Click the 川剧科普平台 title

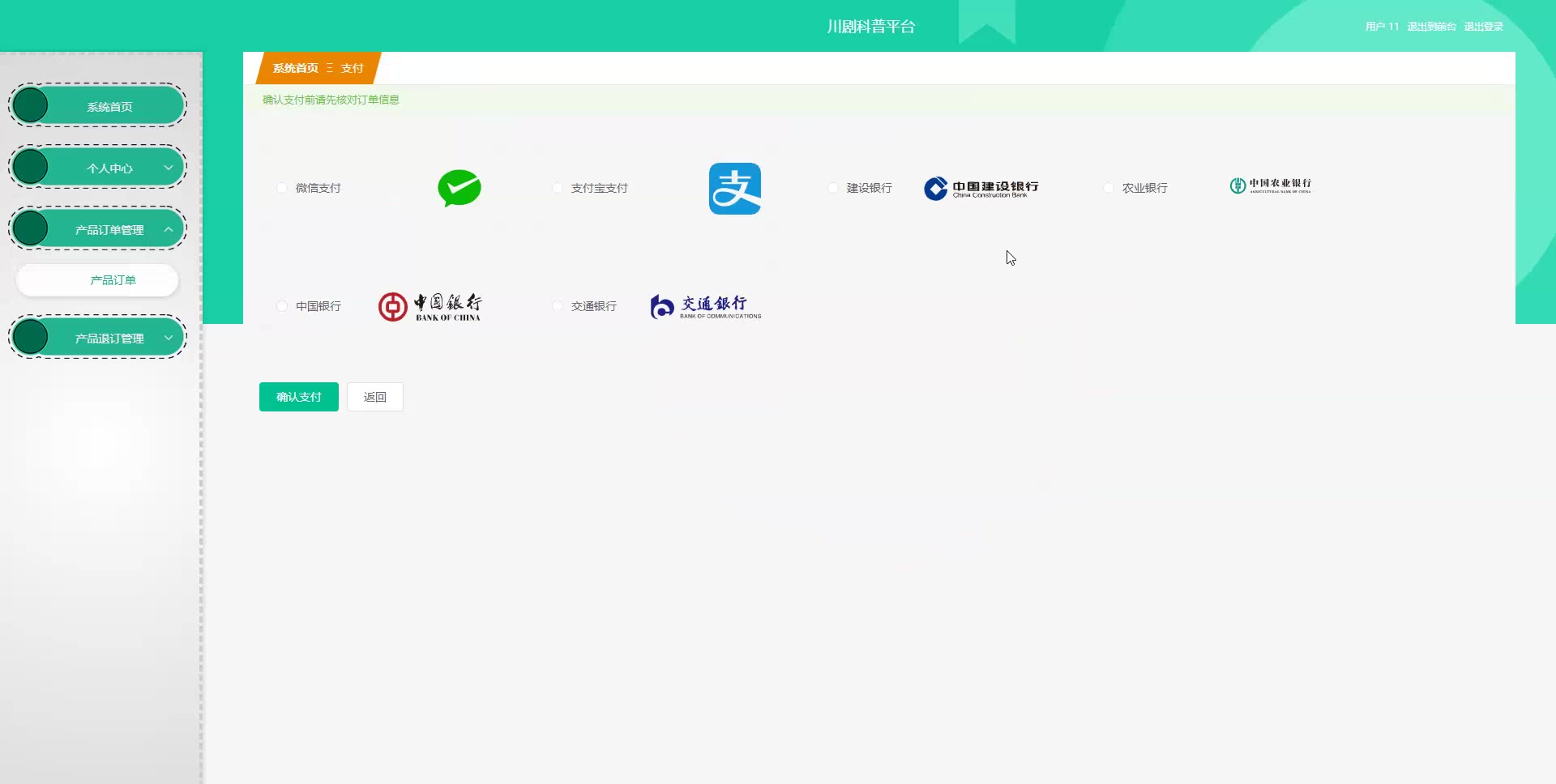pyautogui.click(x=871, y=27)
